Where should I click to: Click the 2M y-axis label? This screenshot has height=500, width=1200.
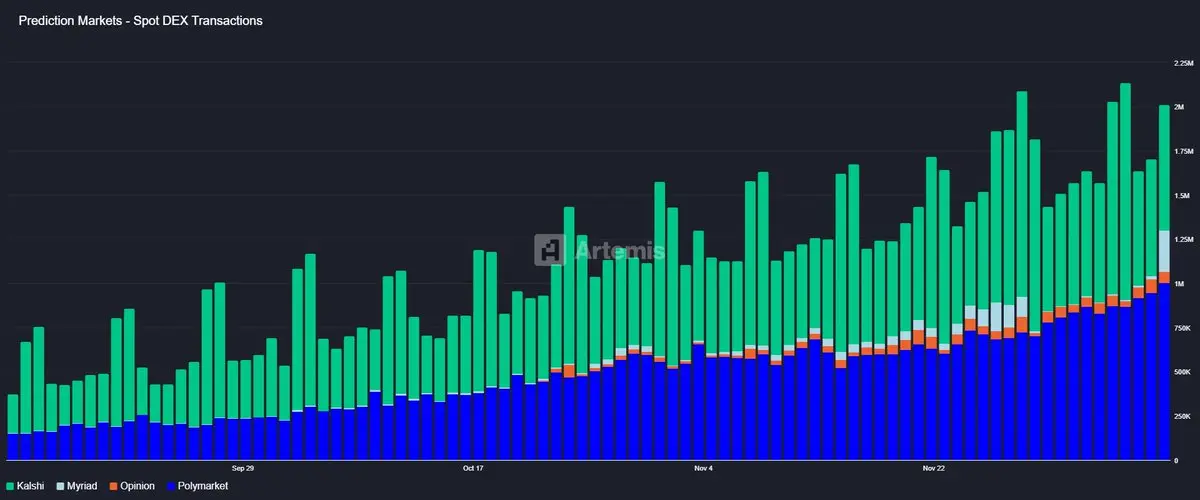pyautogui.click(x=1180, y=107)
